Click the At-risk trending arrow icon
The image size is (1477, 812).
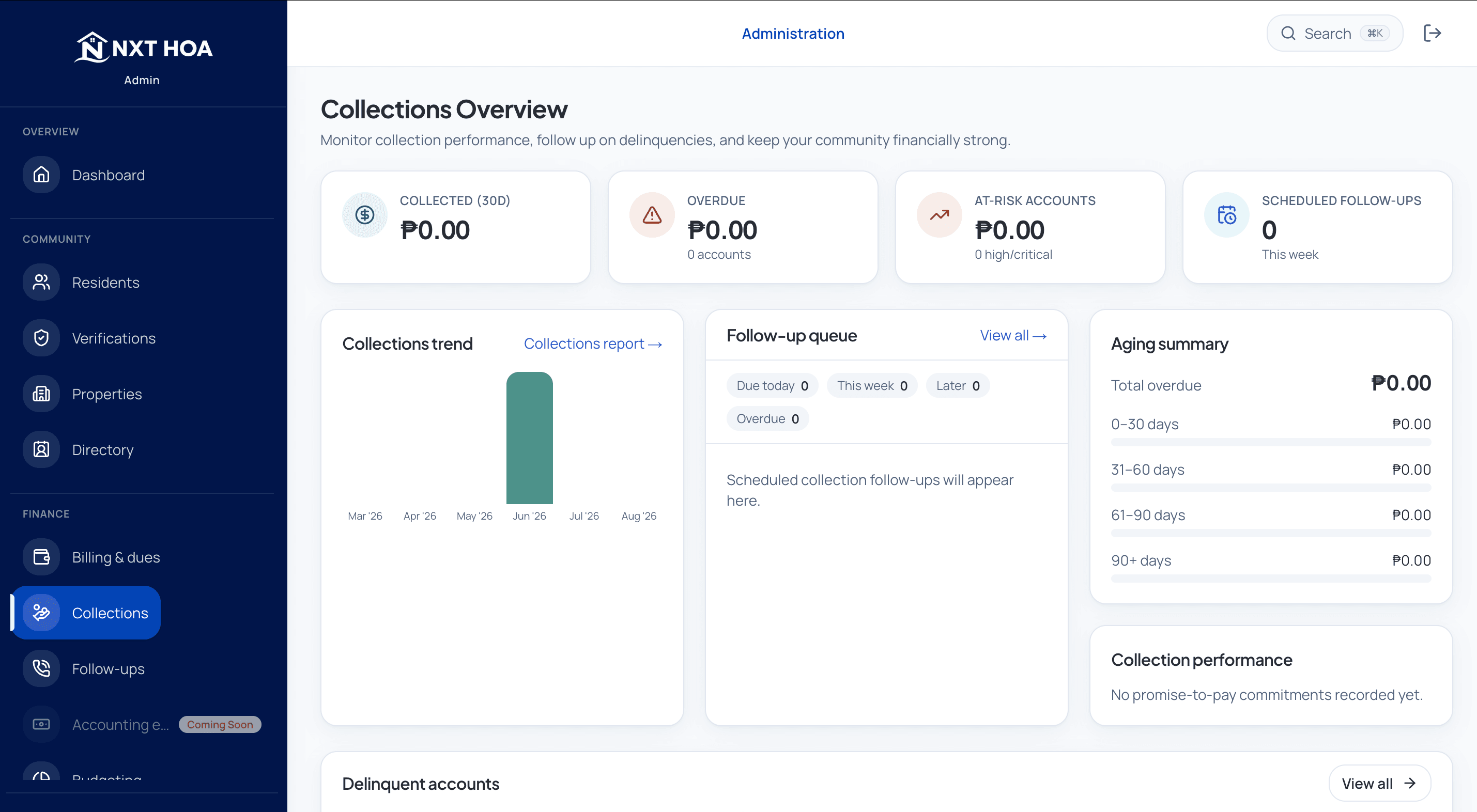click(x=939, y=215)
